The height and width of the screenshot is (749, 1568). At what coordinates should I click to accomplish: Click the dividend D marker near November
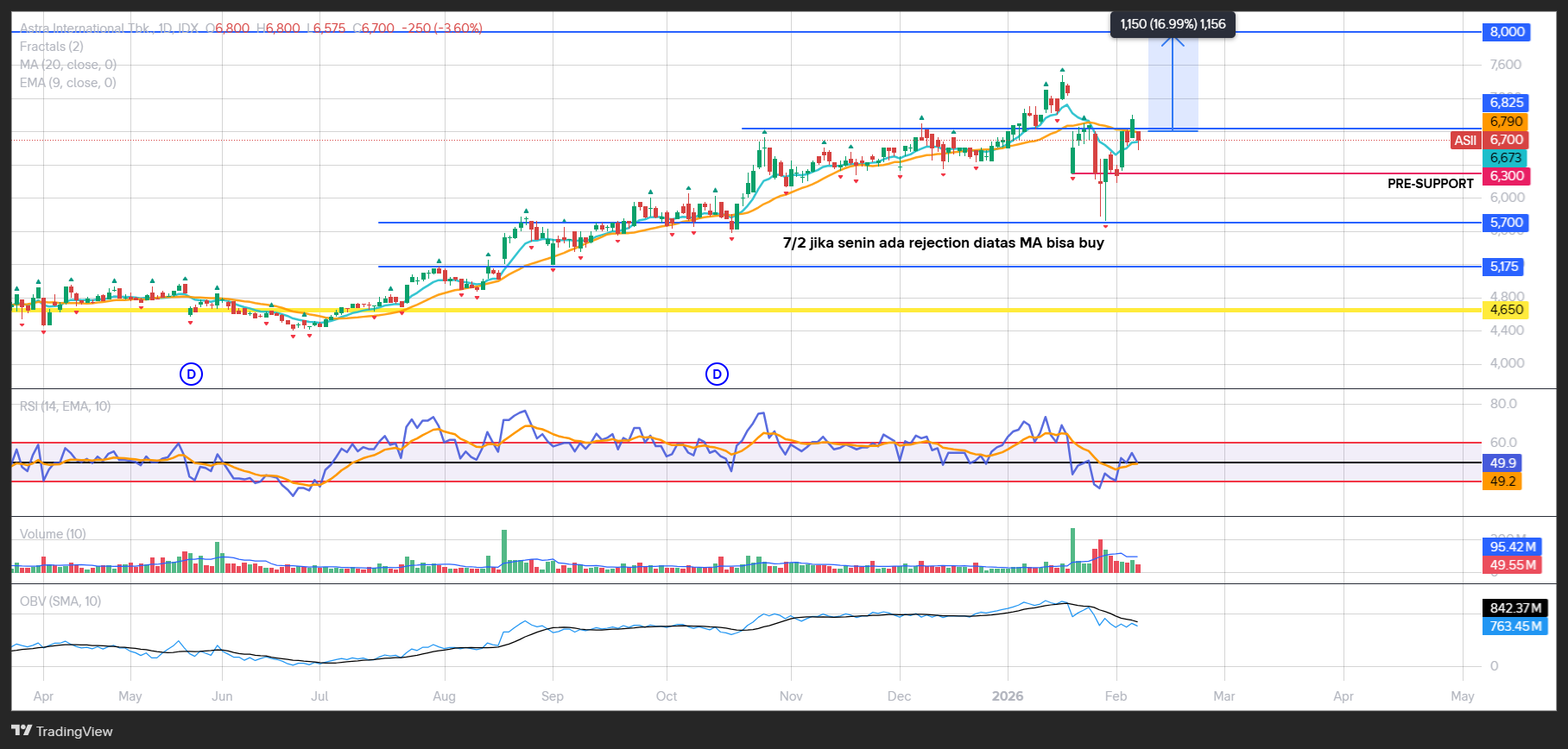pyautogui.click(x=717, y=374)
